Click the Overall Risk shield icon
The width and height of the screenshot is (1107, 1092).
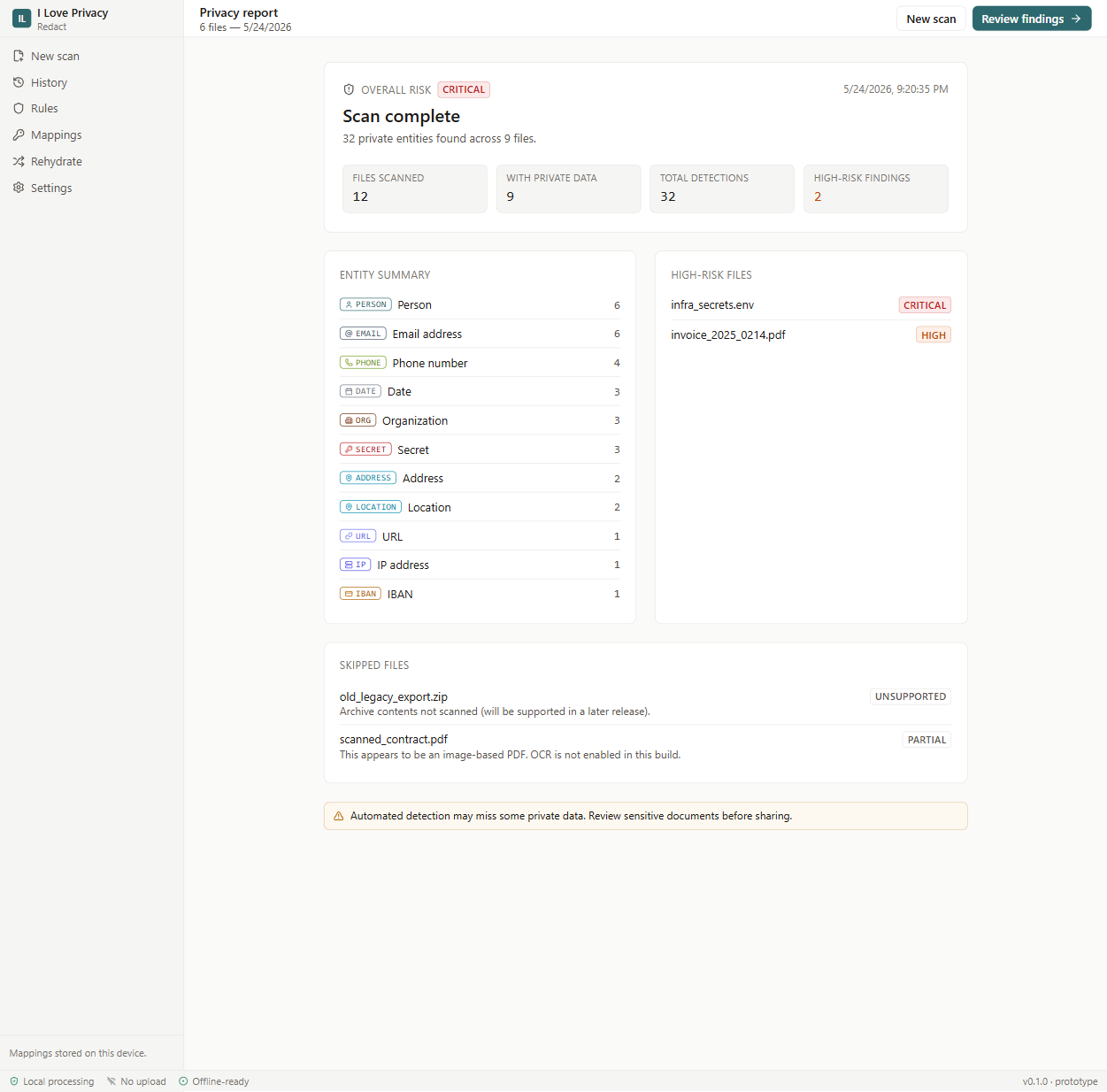349,89
